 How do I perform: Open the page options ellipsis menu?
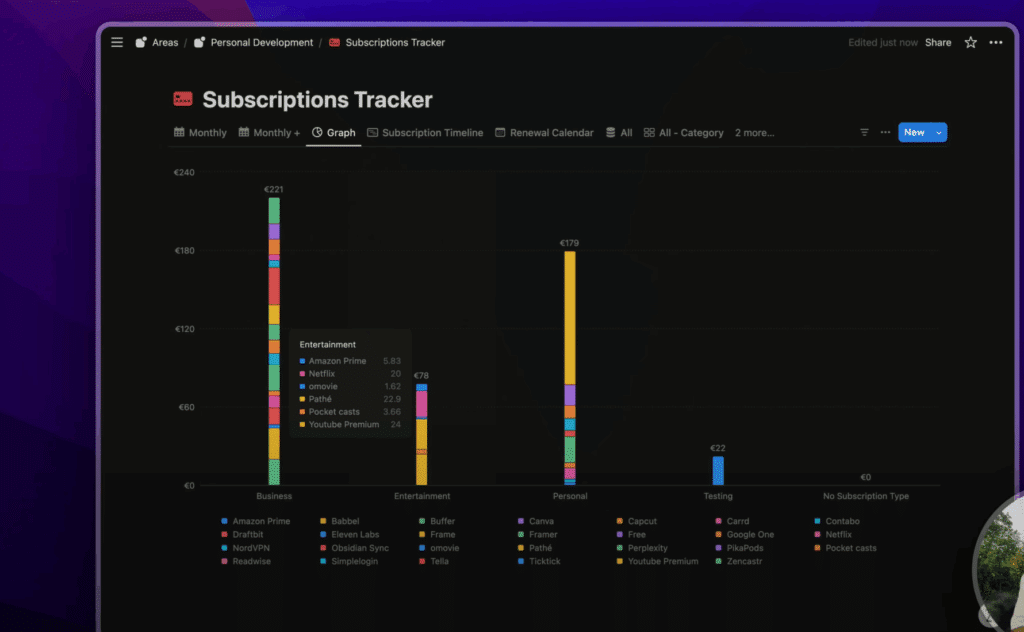995,43
